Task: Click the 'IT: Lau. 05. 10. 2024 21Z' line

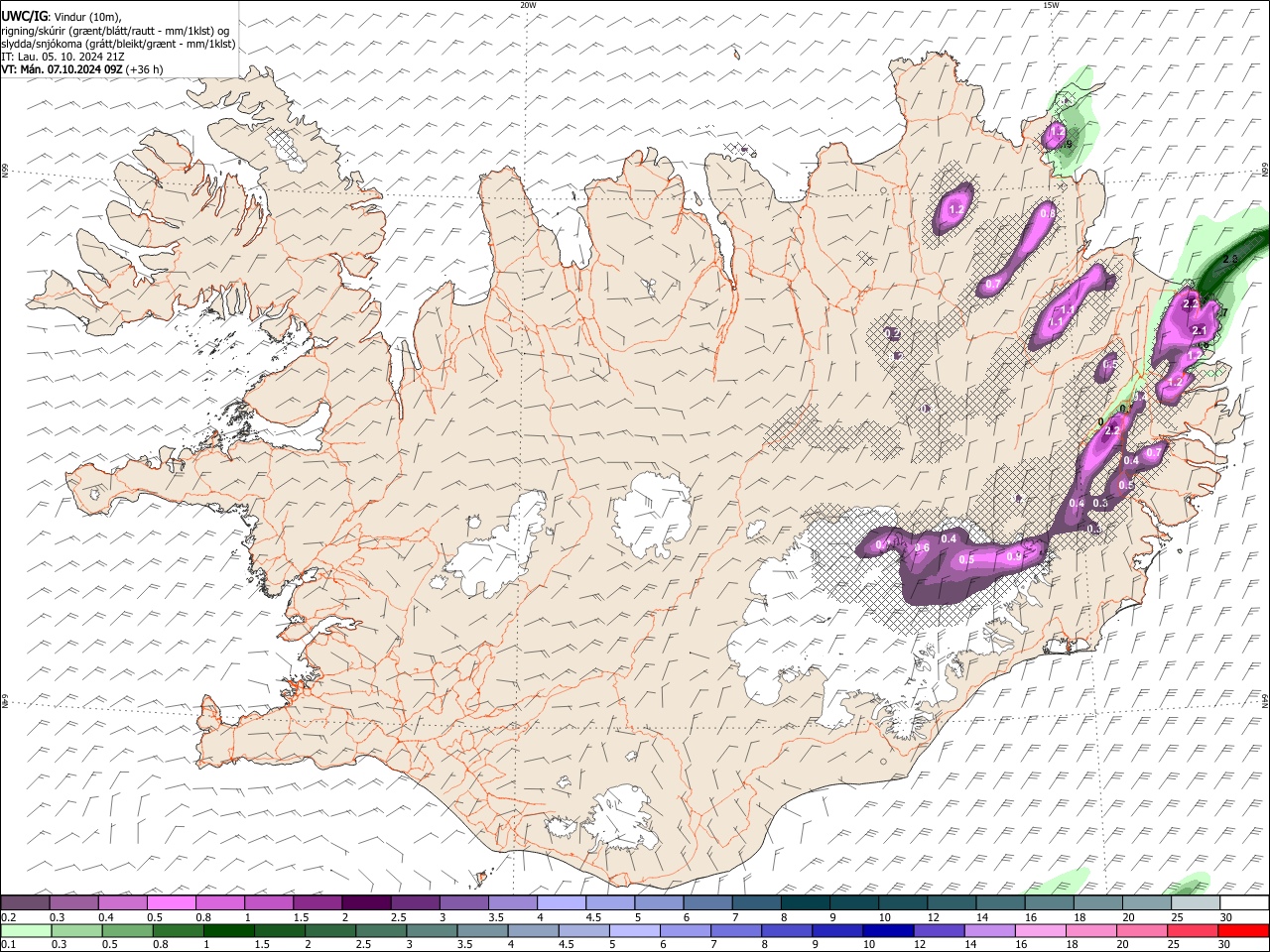Action: 63,57
